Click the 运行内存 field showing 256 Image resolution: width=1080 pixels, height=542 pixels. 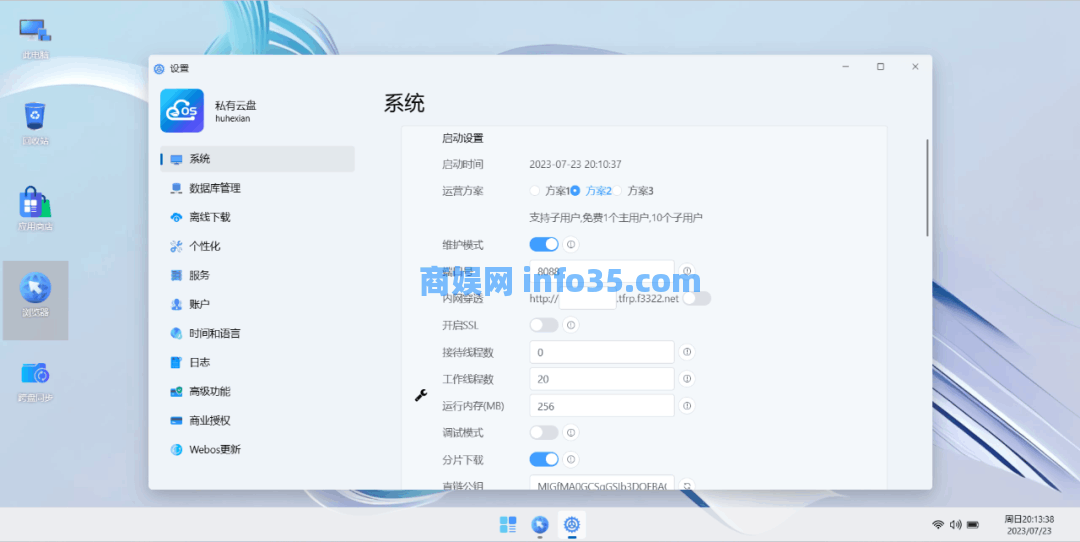pos(602,406)
